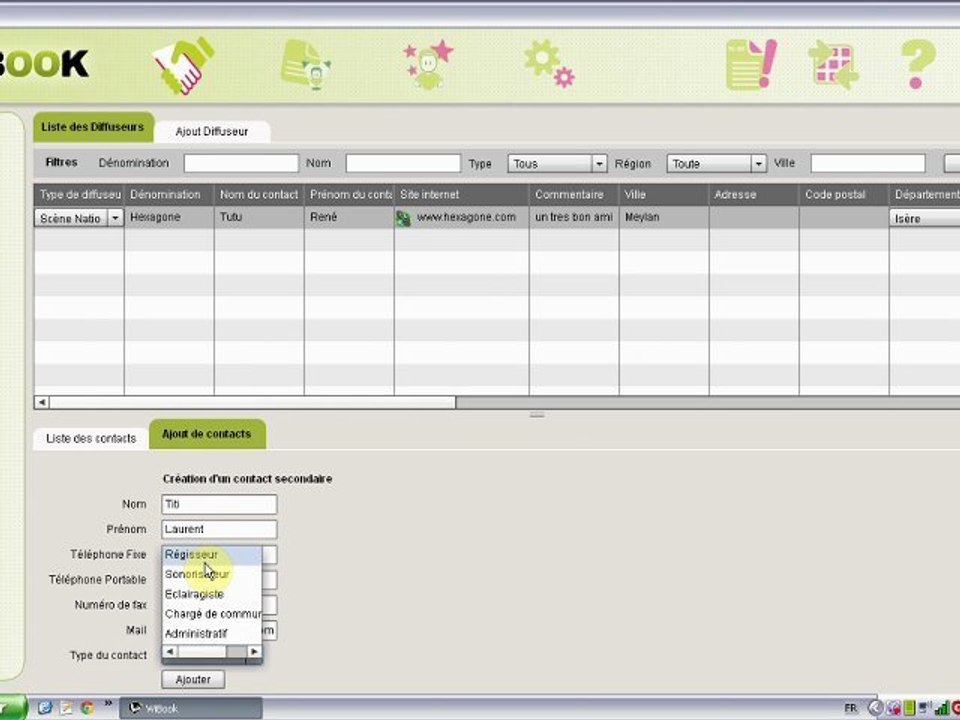Open the document with exclamation mark icon
This screenshot has width=960, height=720.
751,64
